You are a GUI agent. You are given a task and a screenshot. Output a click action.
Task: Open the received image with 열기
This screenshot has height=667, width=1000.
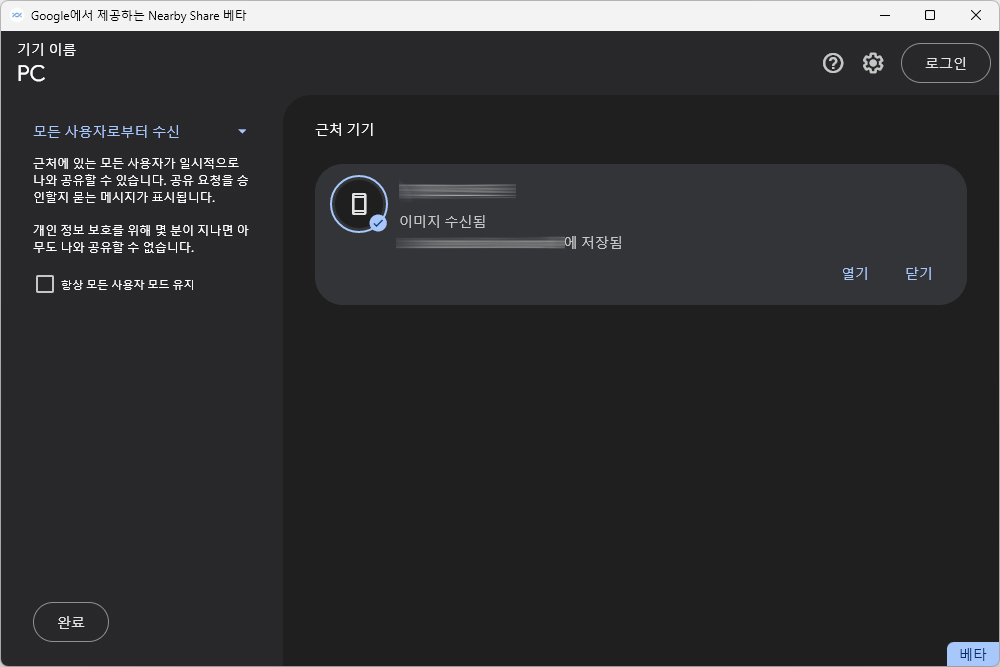point(855,273)
